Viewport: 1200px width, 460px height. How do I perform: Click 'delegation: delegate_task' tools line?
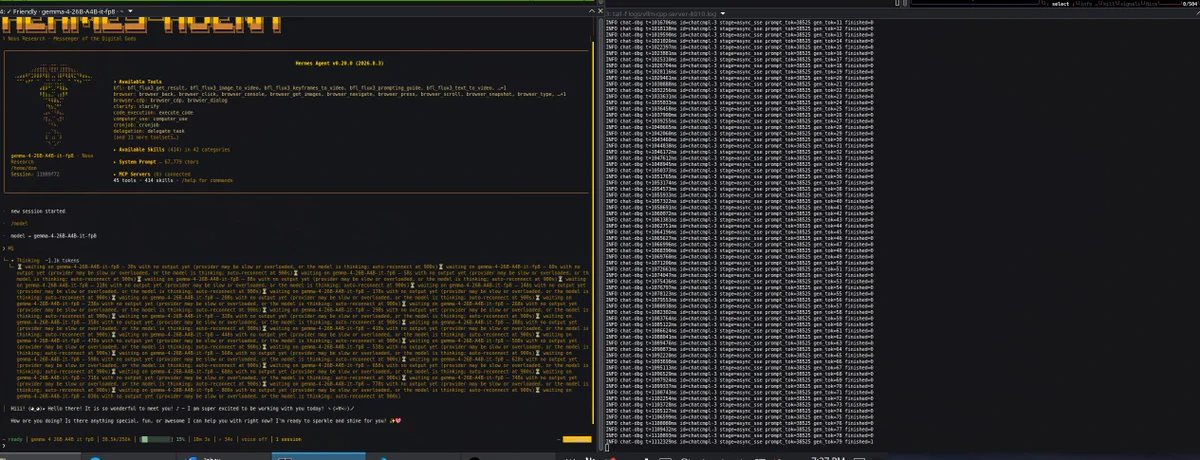(x=149, y=130)
